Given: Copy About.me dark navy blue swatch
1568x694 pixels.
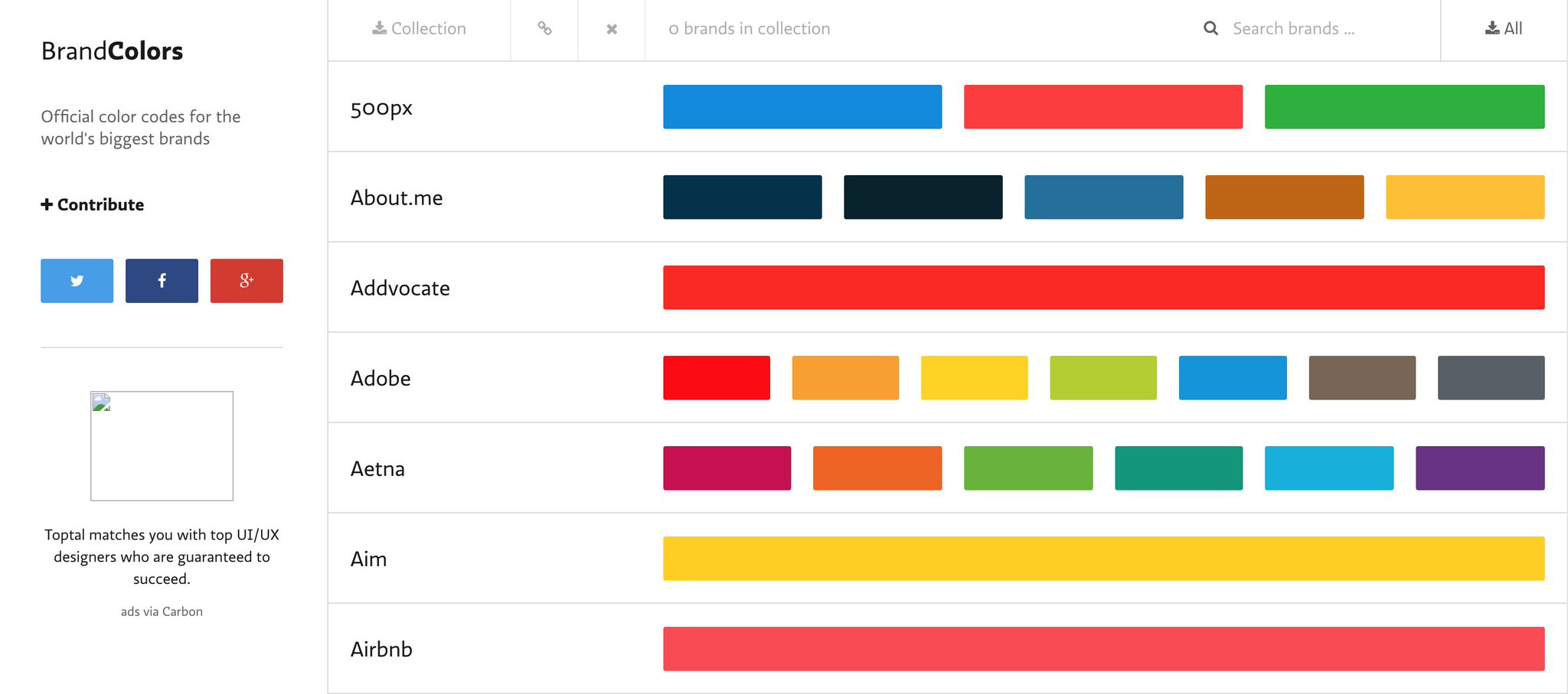Looking at the screenshot, I should click(743, 197).
